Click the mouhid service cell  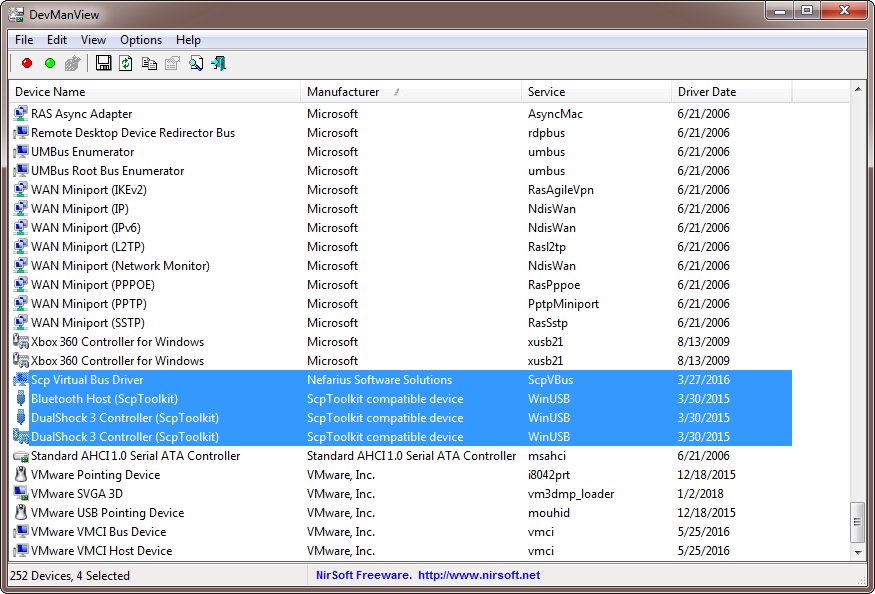click(549, 512)
